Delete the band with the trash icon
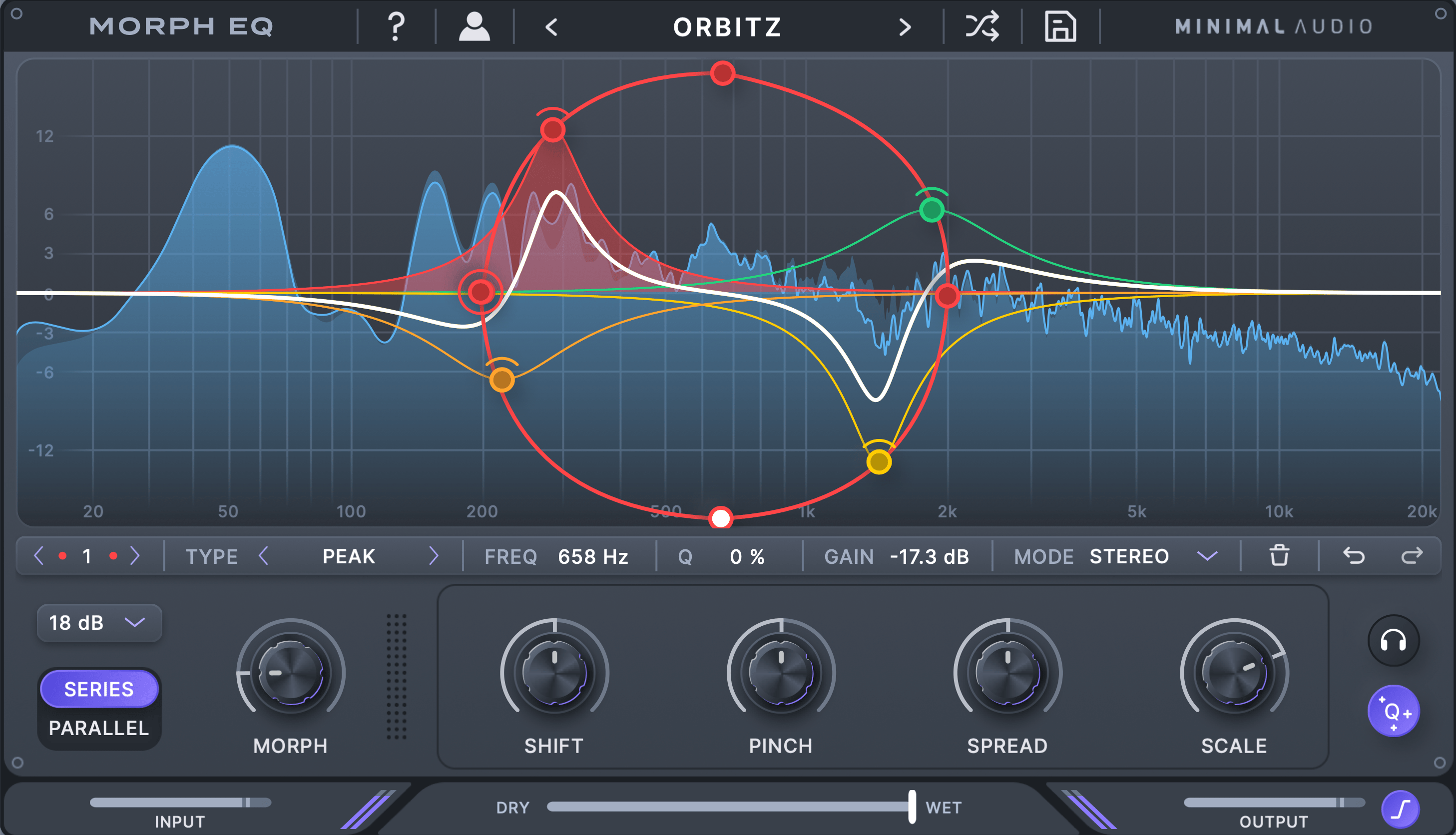 tap(1279, 556)
